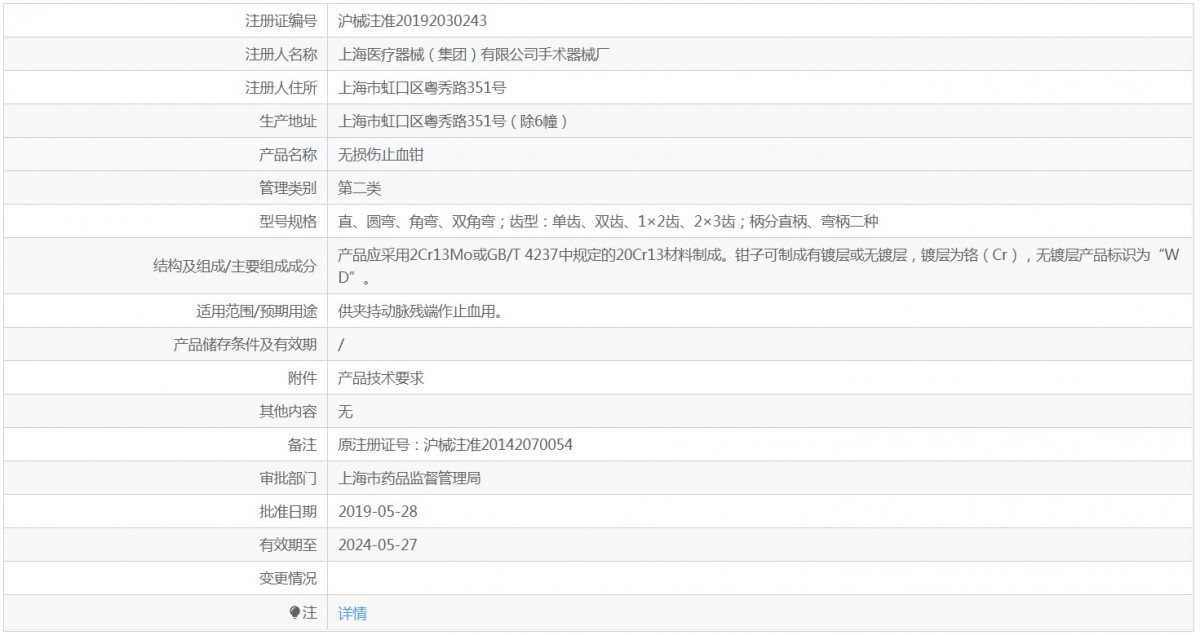Select the remark 原注册证号：沪械注准20142070054
This screenshot has height=635, width=1200.
coord(455,445)
